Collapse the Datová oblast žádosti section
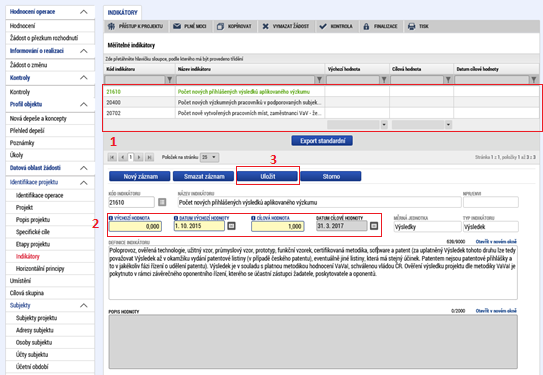 [84, 168]
